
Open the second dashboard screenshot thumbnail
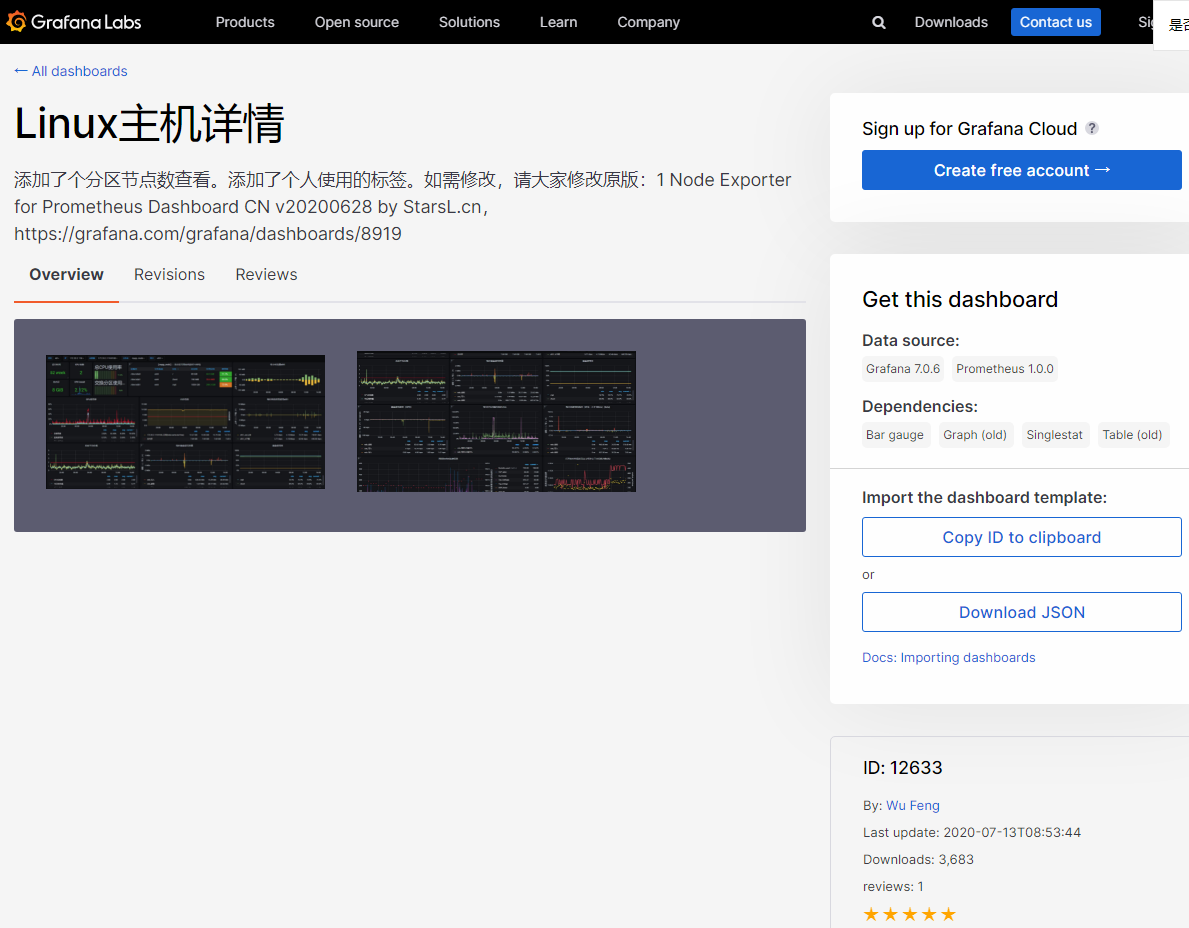tap(496, 422)
